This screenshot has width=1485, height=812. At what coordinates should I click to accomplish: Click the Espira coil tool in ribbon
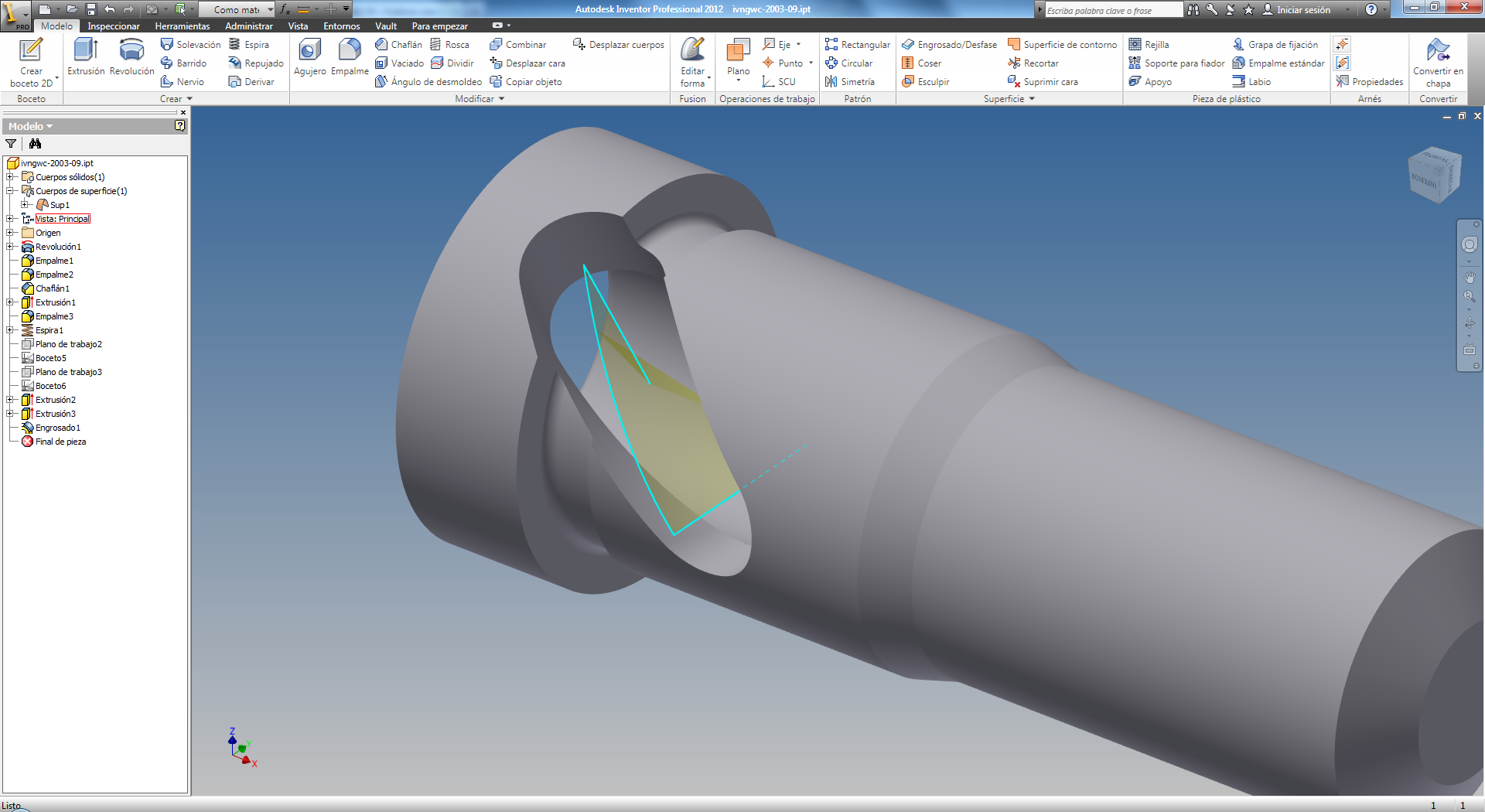pos(249,44)
